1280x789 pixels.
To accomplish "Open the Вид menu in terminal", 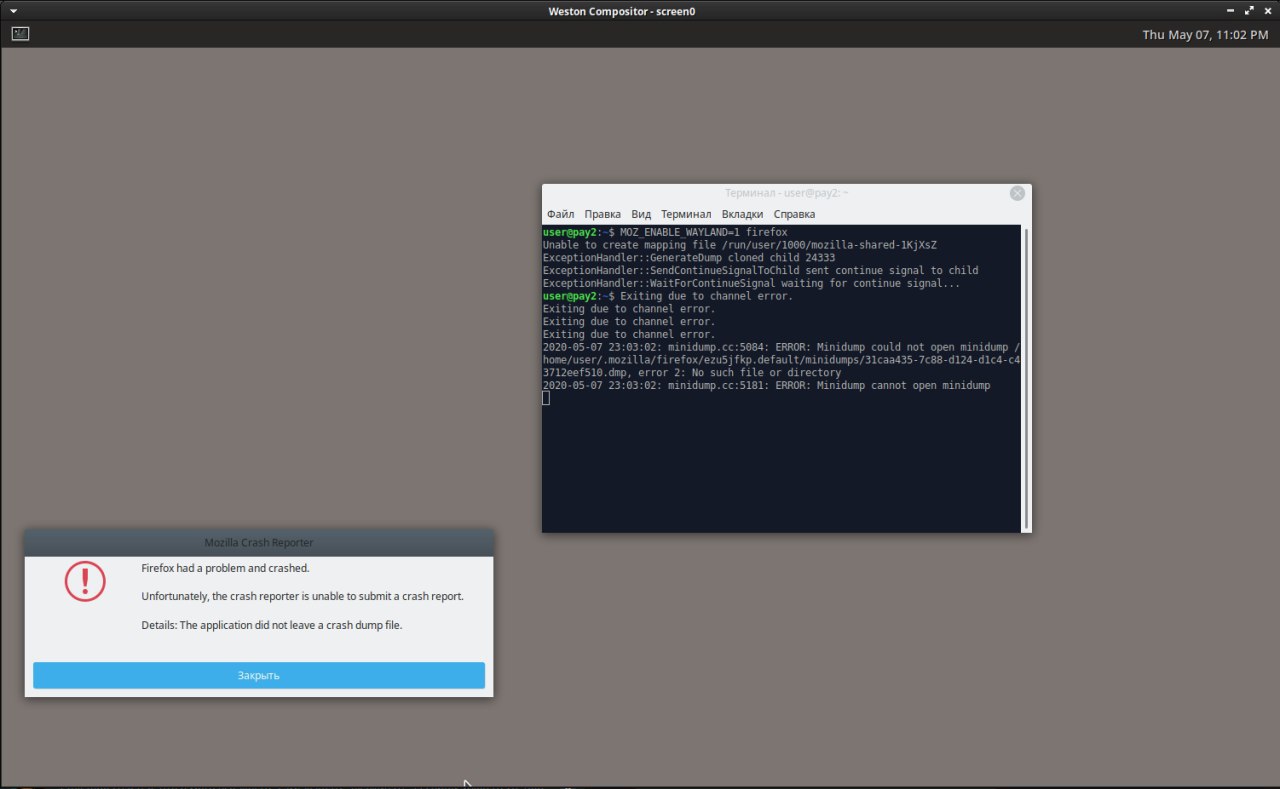I will pos(641,214).
